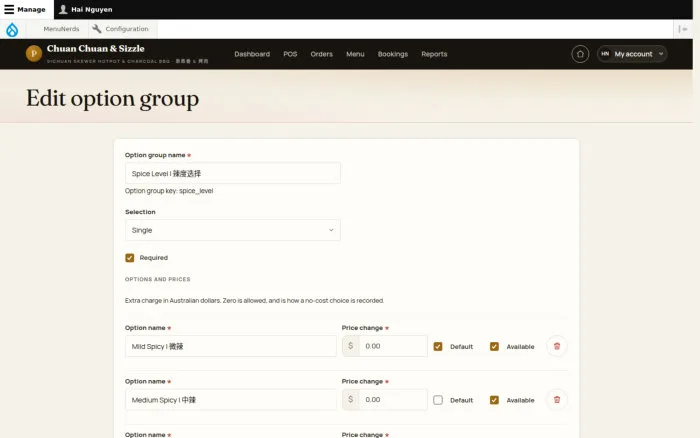Screen dimensions: 700x438
Task: Click price change field for Mild Spicy
Action: [x=393, y=346]
